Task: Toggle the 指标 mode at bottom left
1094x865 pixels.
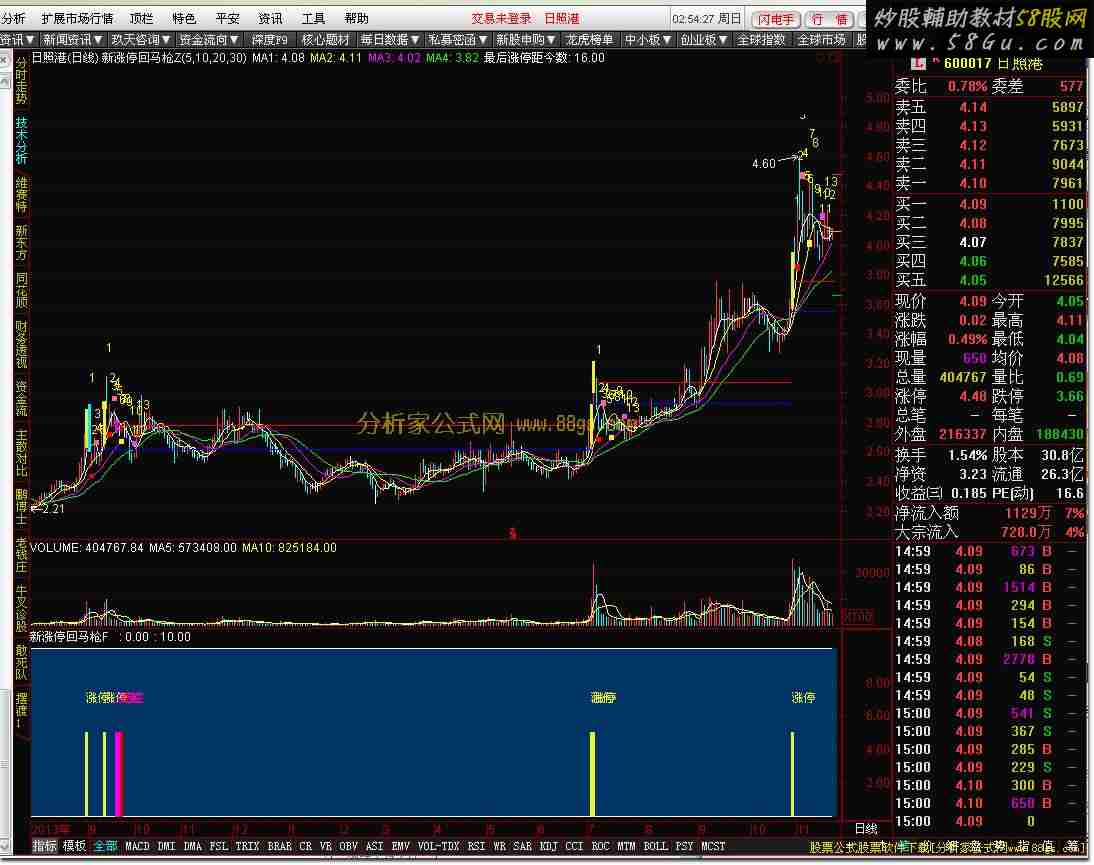Action: click(x=45, y=846)
